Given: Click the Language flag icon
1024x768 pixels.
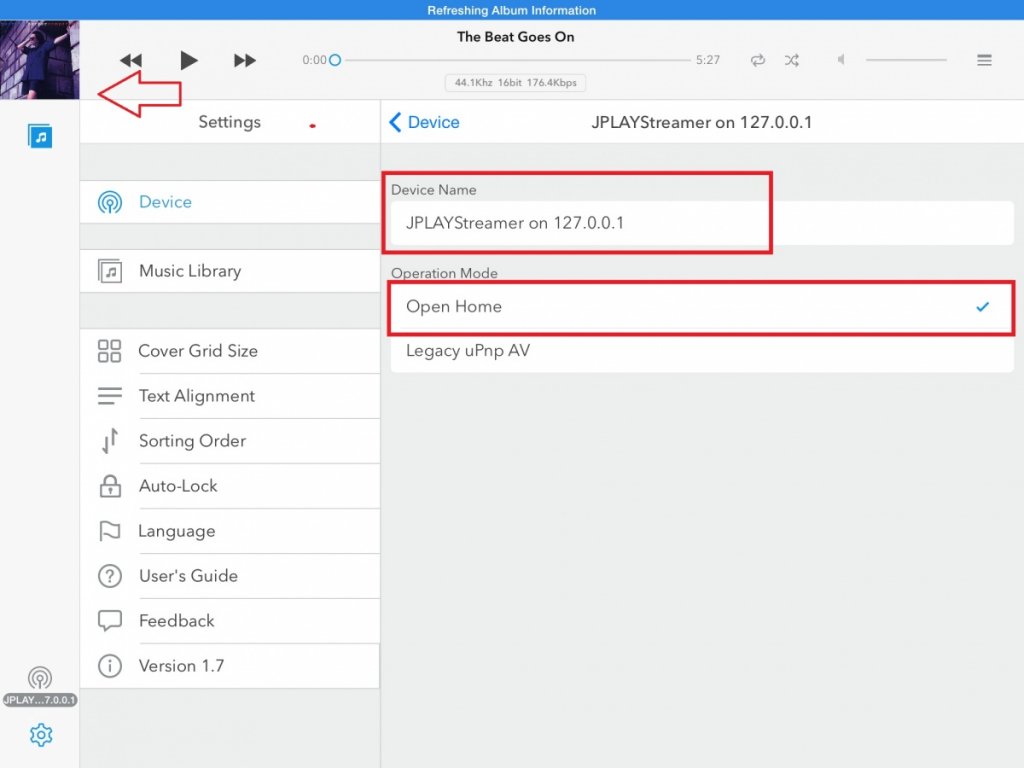Looking at the screenshot, I should 109,531.
